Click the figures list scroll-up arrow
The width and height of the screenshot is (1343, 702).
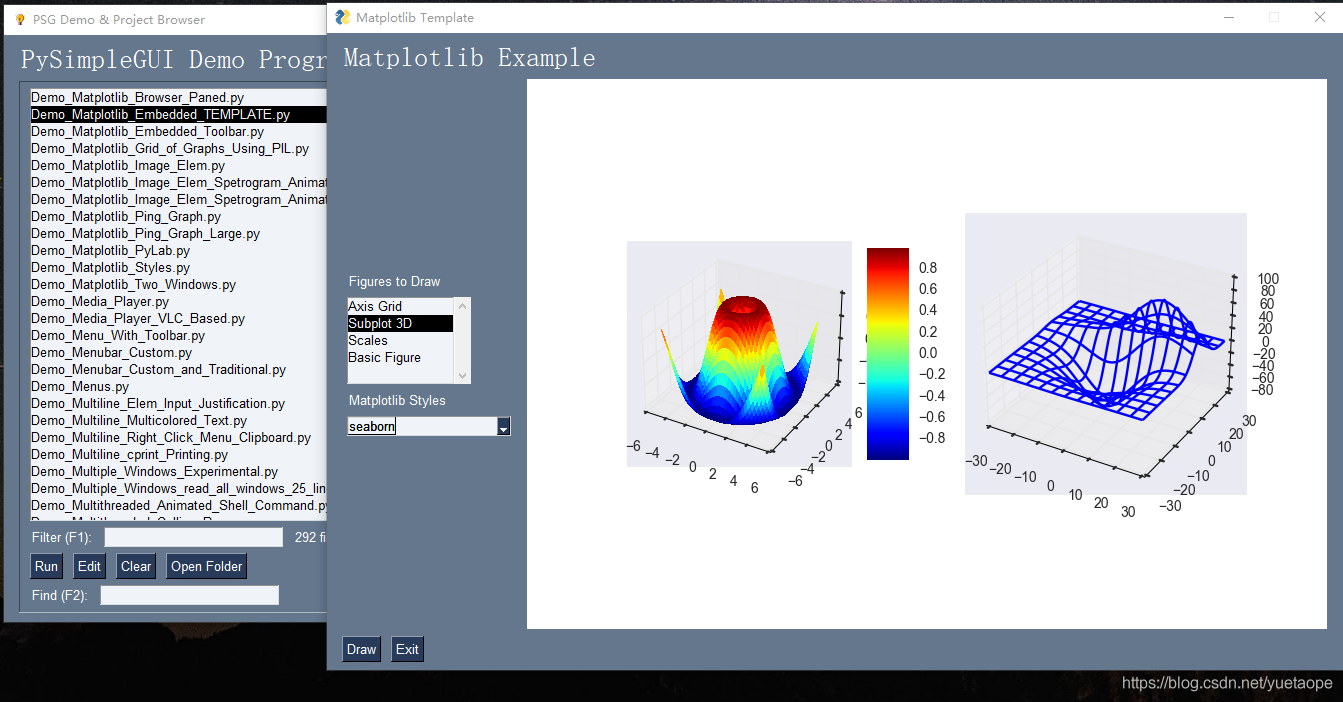[462, 305]
